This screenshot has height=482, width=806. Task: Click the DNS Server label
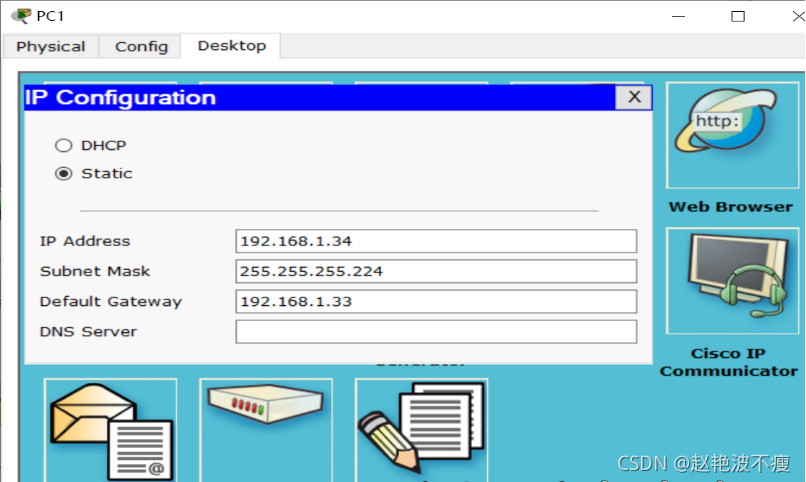coord(88,332)
